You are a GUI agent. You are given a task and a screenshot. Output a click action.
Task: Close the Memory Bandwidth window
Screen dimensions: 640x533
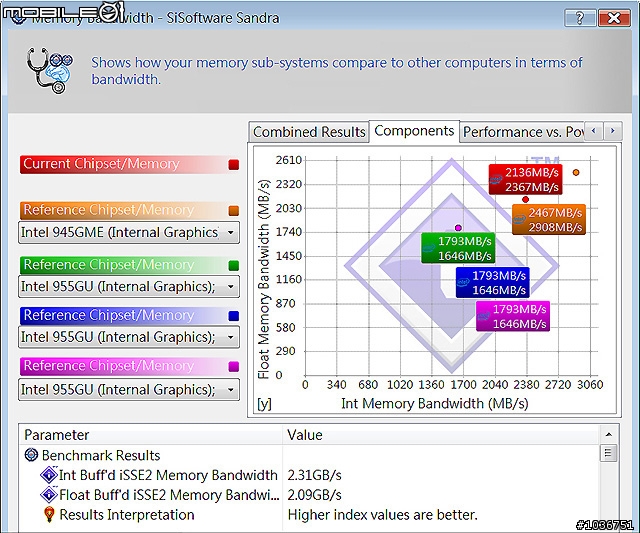[613, 18]
